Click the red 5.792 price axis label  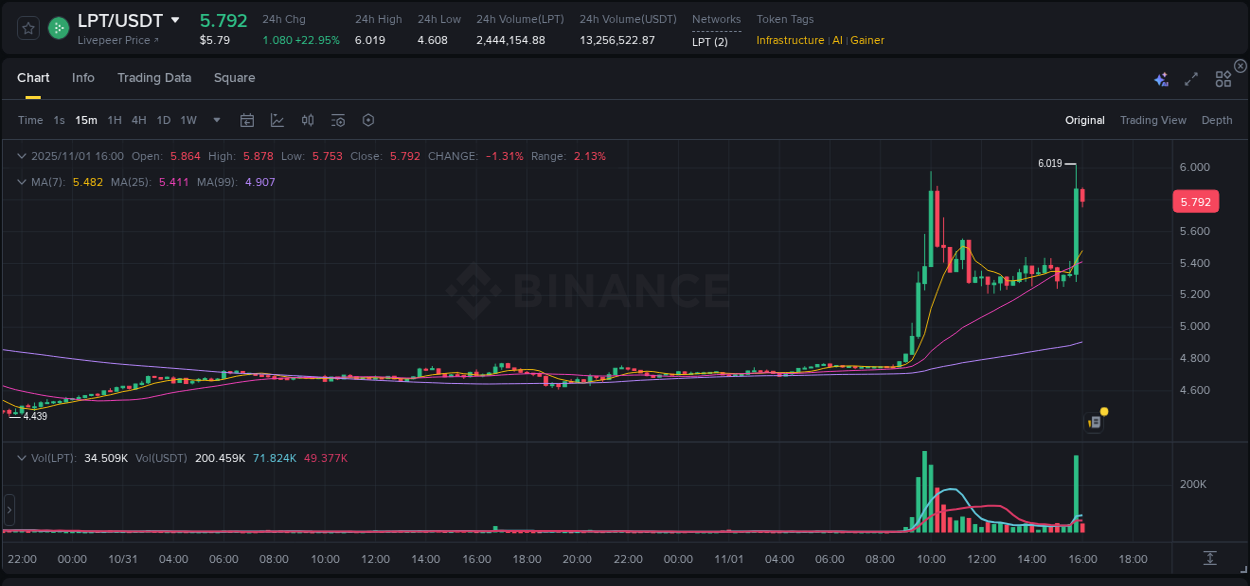coord(1196,201)
